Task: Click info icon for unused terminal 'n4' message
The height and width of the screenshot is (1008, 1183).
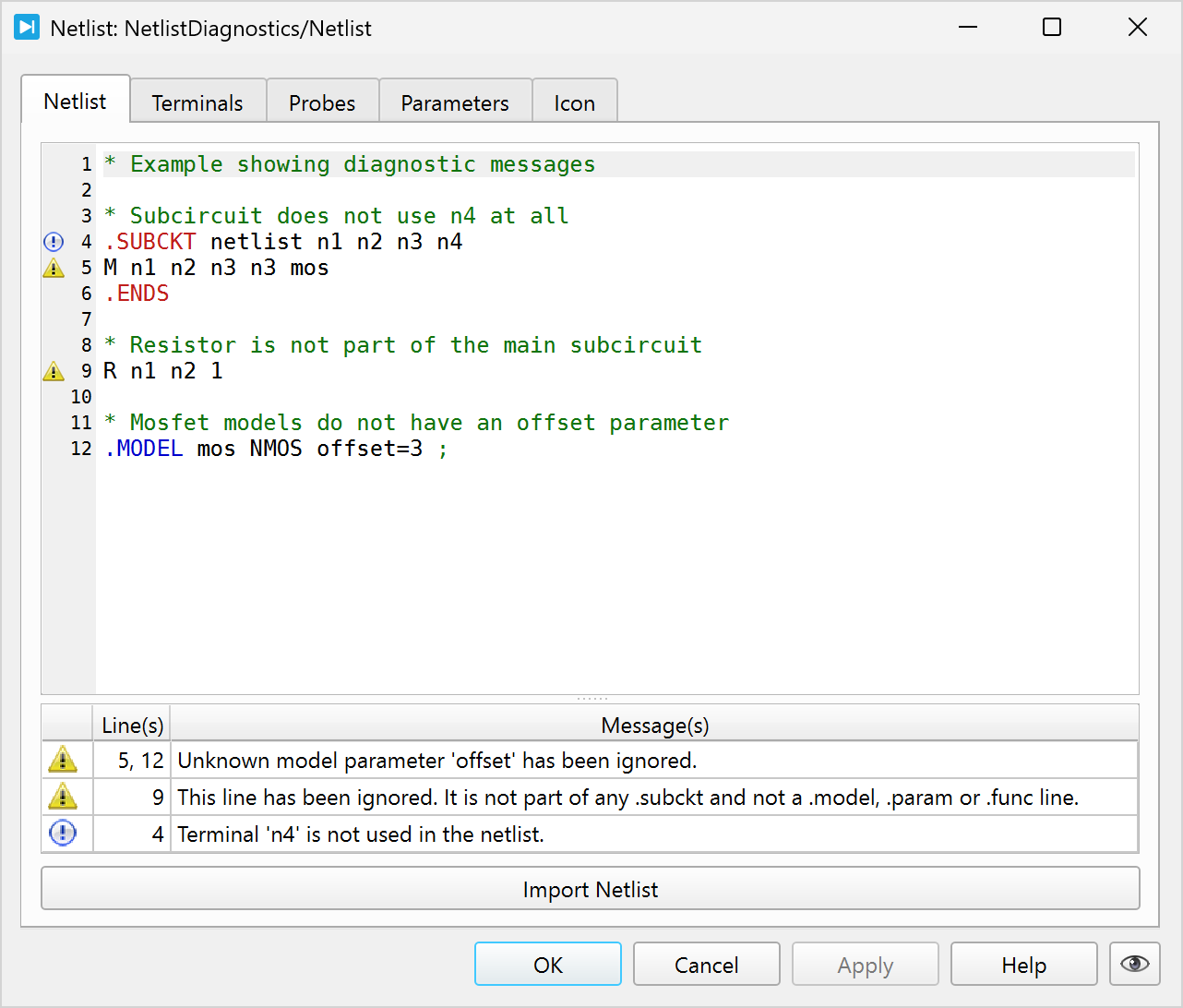Action: [x=63, y=834]
